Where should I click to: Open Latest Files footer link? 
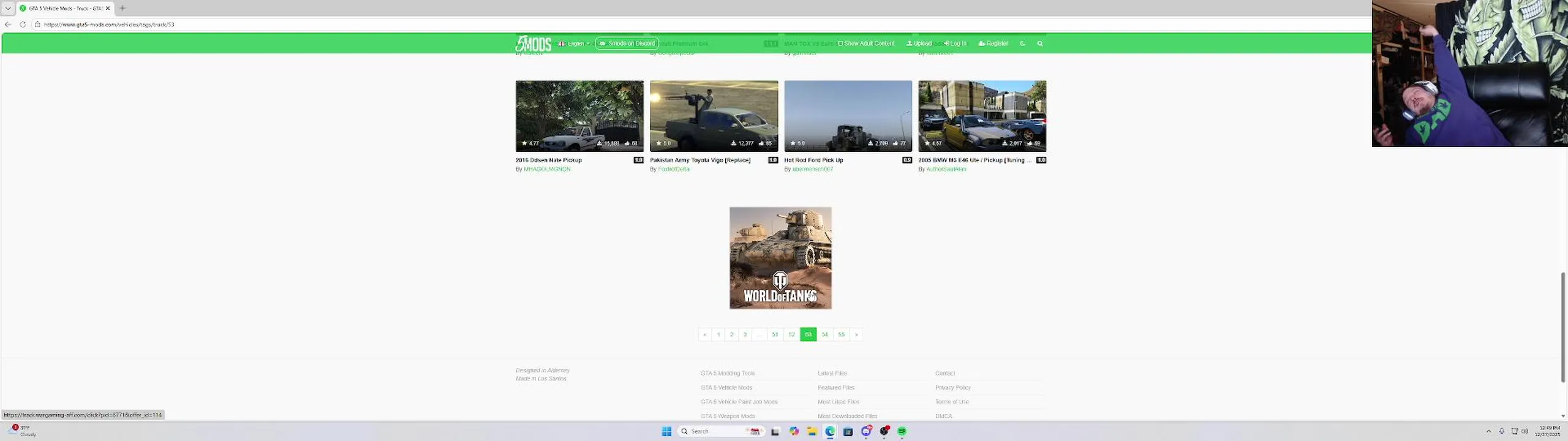click(x=832, y=373)
